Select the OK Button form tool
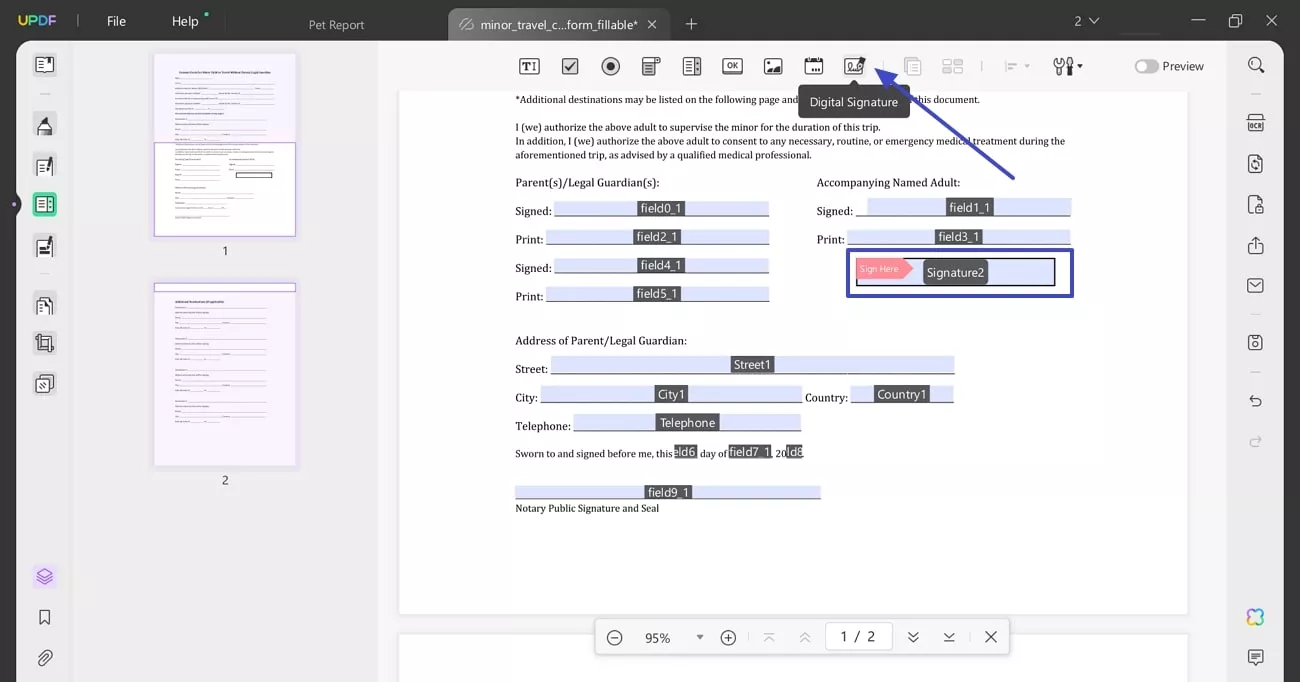The width and height of the screenshot is (1300, 682). pos(732,66)
